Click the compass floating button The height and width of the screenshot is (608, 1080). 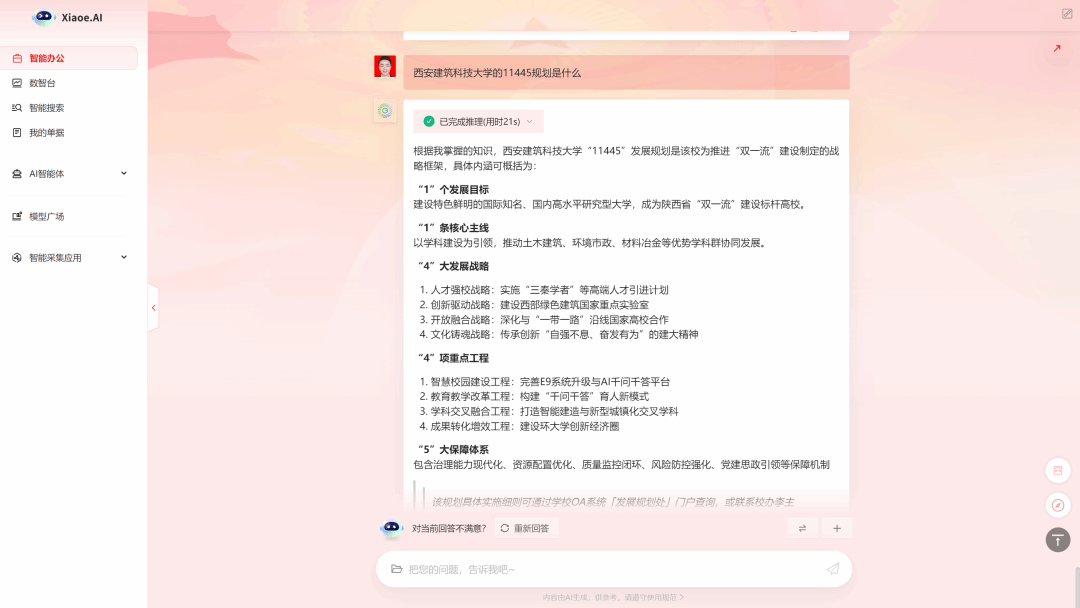(1058, 505)
